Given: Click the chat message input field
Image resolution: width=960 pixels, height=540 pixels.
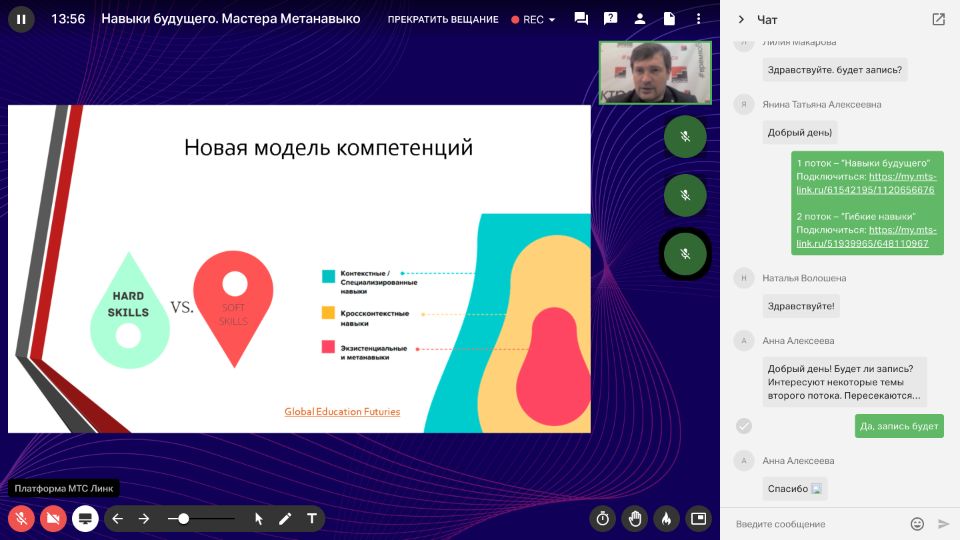Looking at the screenshot, I should tap(817, 524).
